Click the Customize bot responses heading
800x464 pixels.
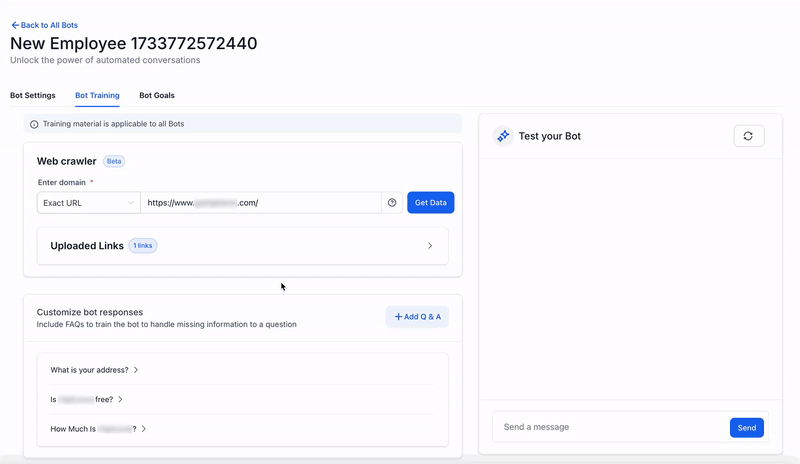tap(90, 312)
